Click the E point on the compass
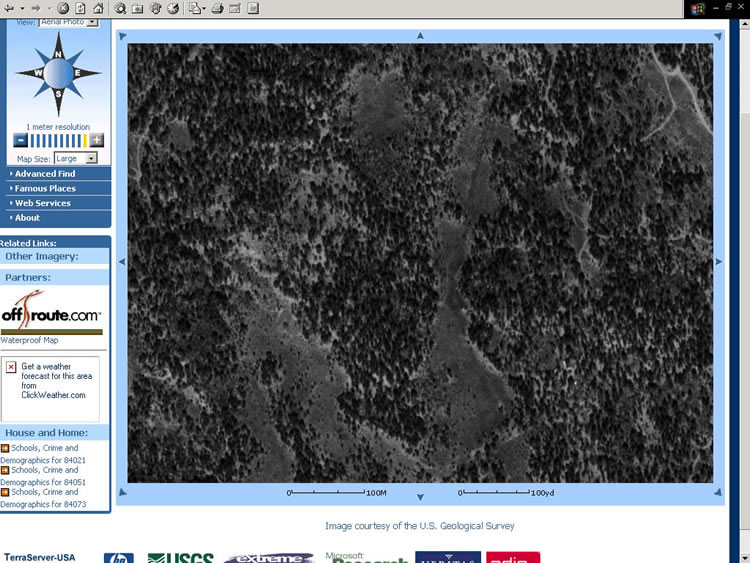 [x=77, y=73]
